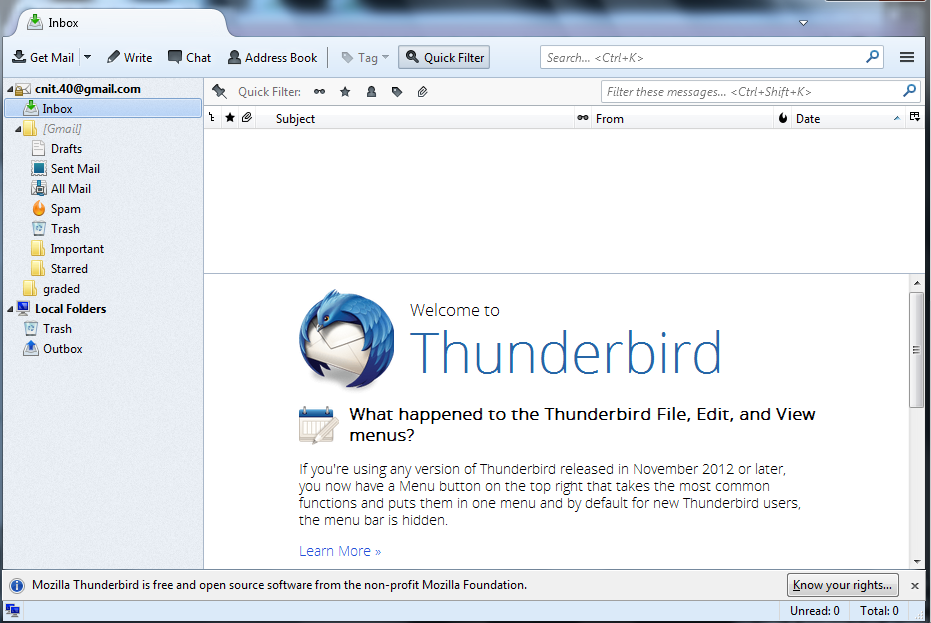Collapse the [Gmail] folder tree
Image resolution: width=931 pixels, height=623 pixels.
[x=18, y=129]
